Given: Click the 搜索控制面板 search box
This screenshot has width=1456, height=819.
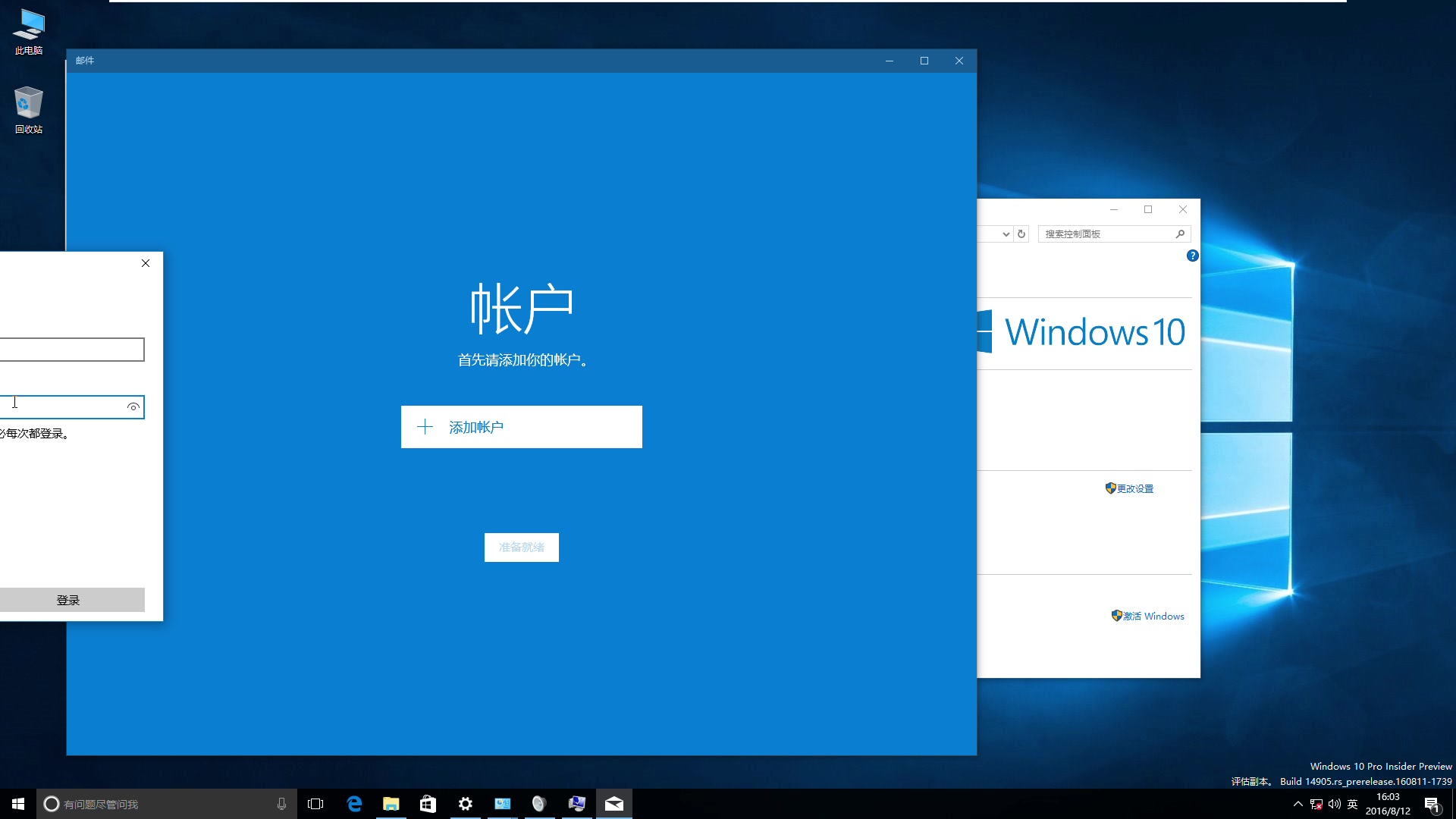Looking at the screenshot, I should coord(1114,234).
